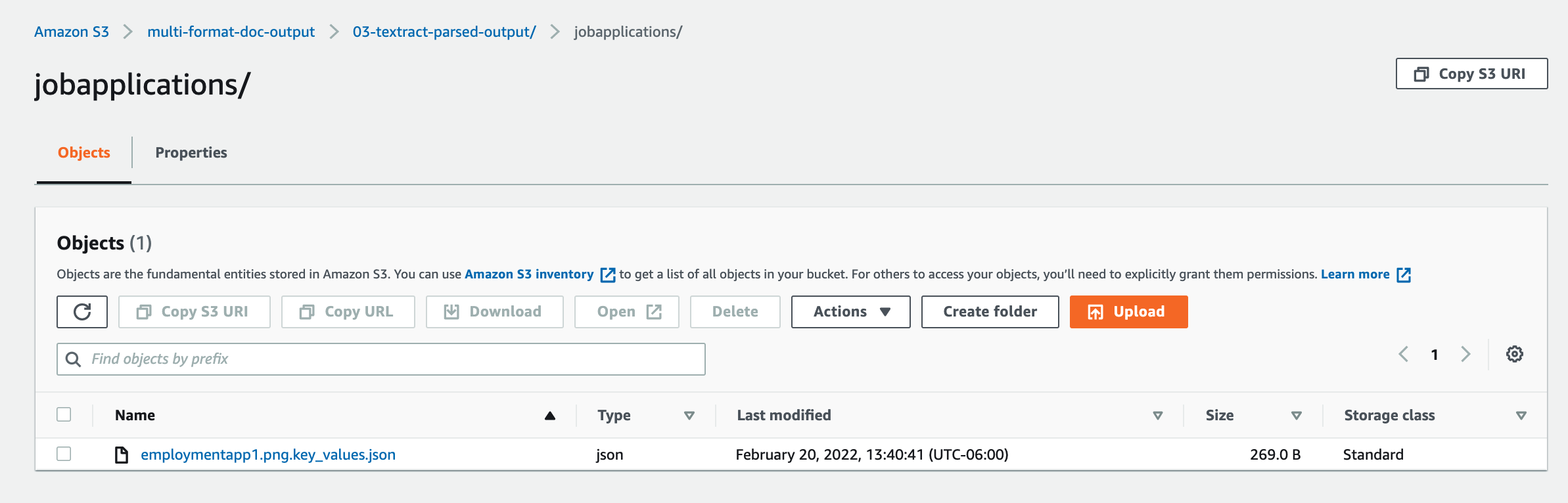Open table preferences gear icon

tap(1514, 355)
